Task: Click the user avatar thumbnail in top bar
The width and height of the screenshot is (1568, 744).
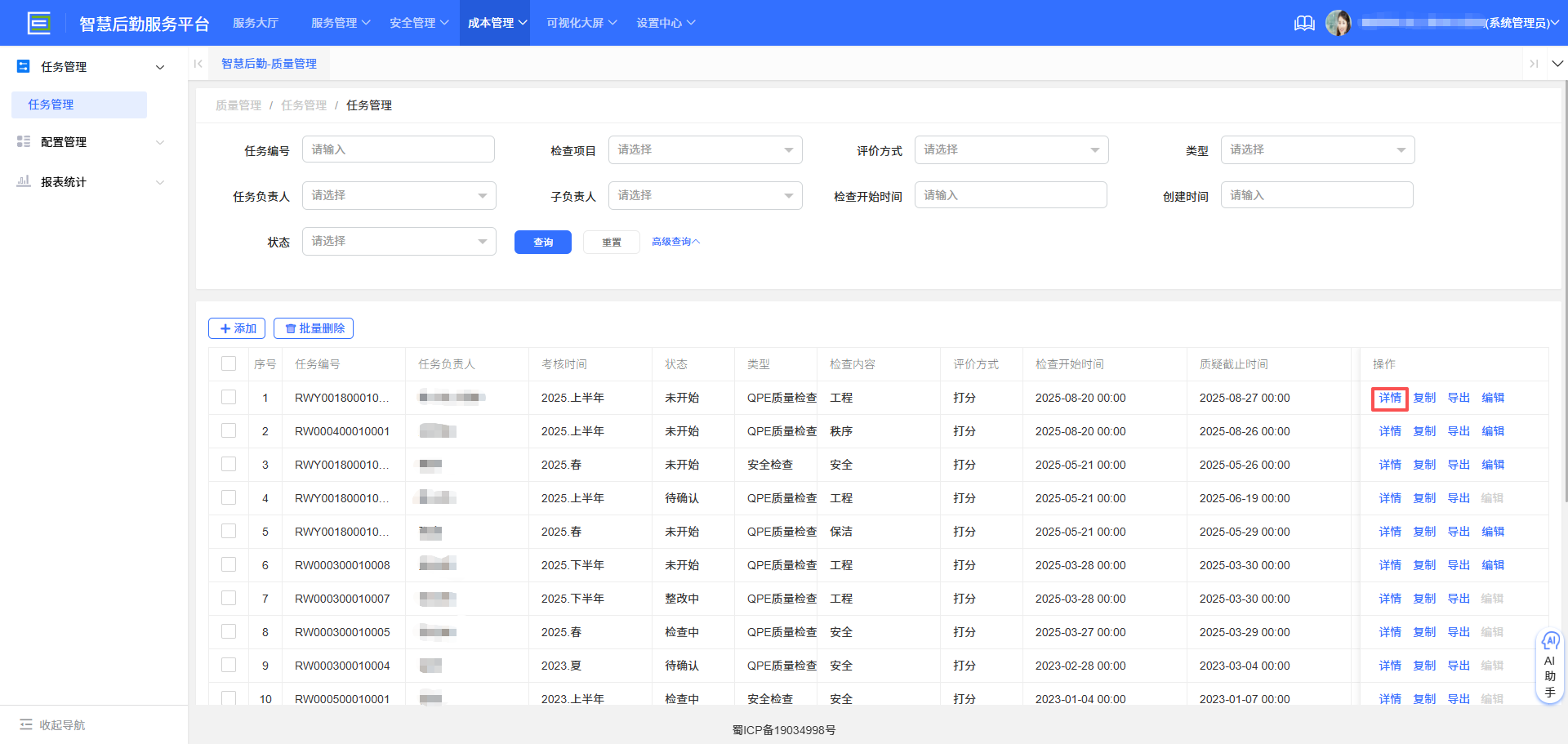Action: 1339,23
